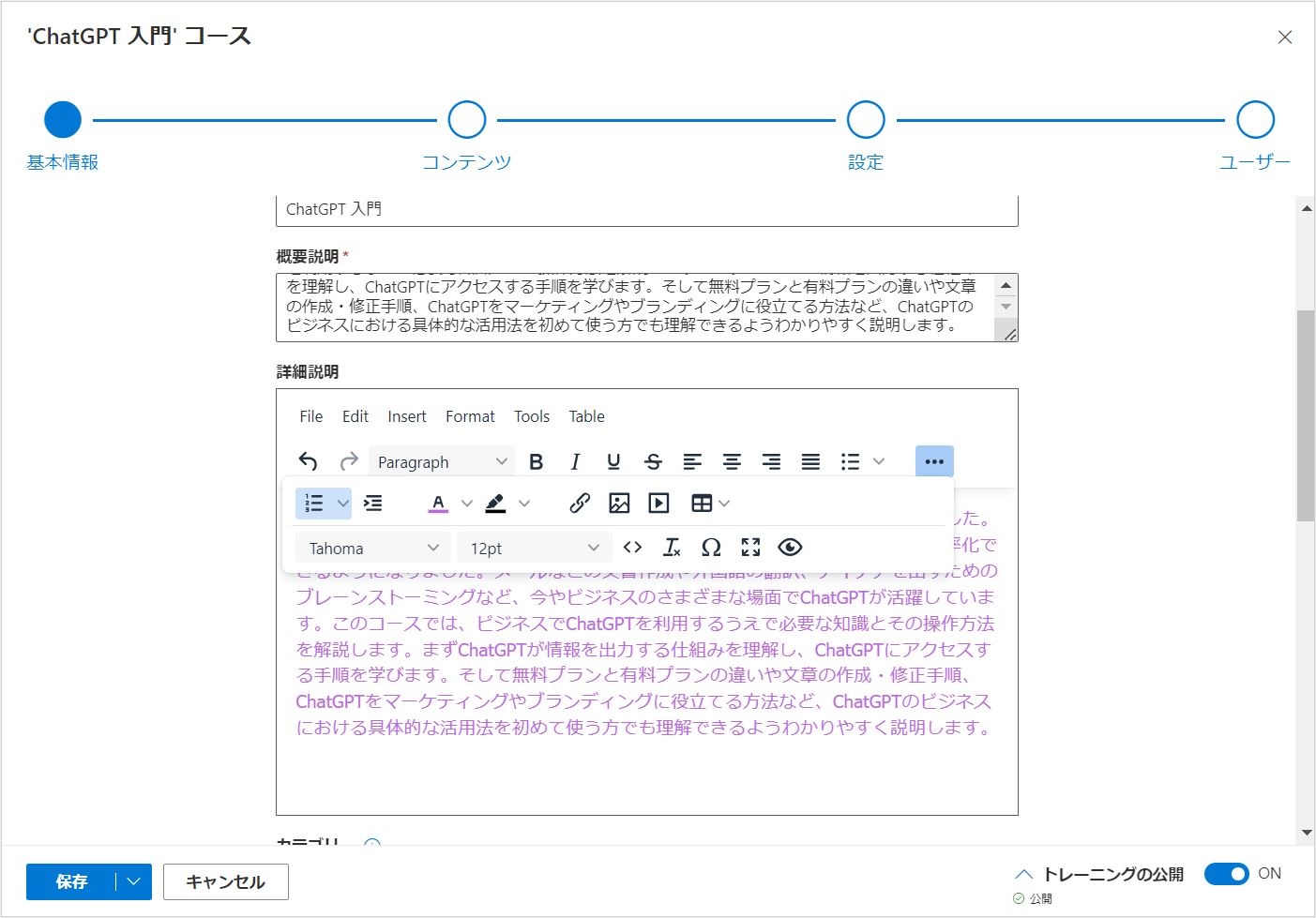Collapse the more toolbar options ellipsis
The height and width of the screenshot is (918, 1316).
[x=934, y=461]
